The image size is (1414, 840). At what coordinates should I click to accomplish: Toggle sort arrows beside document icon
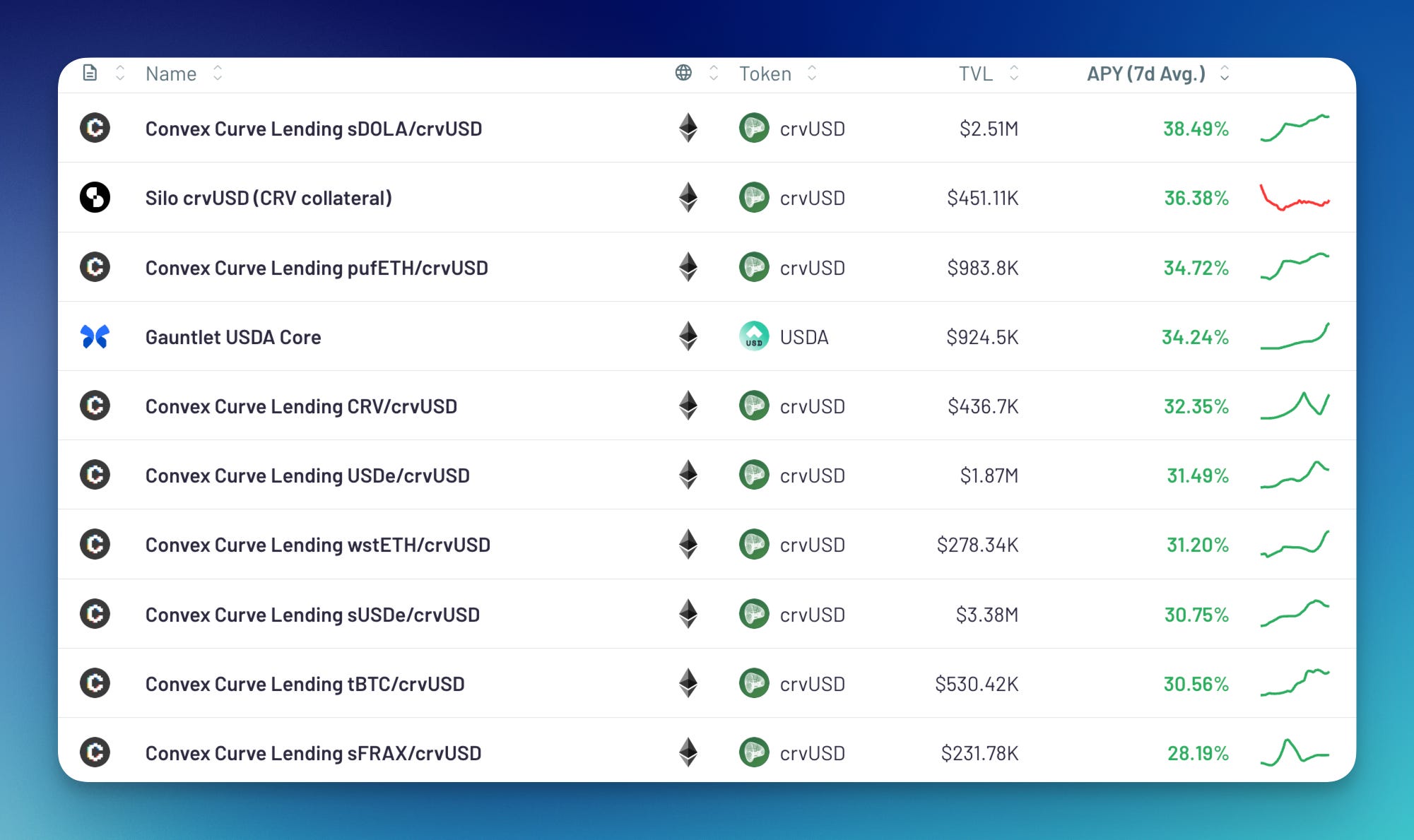120,73
